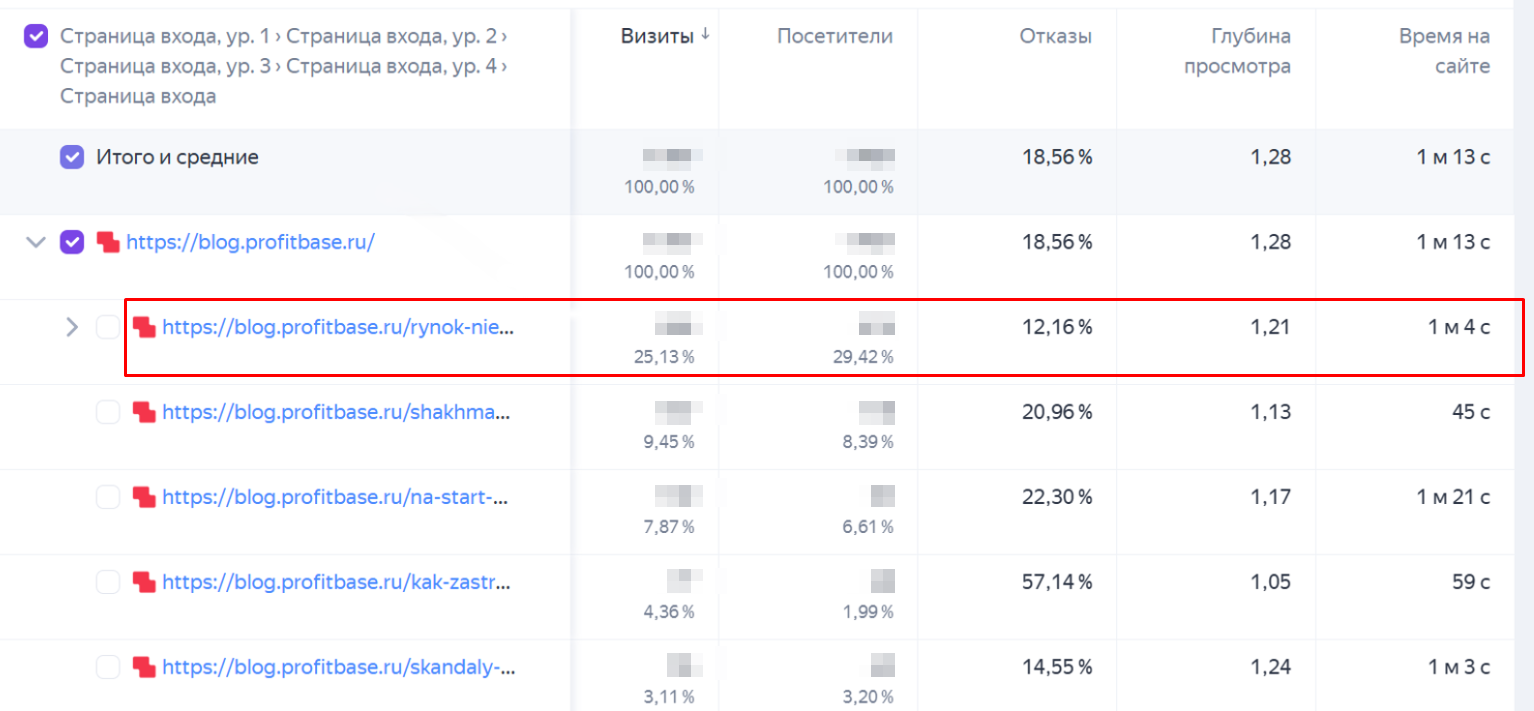Sort by Глубина просмотра column

pyautogui.click(x=1236, y=51)
